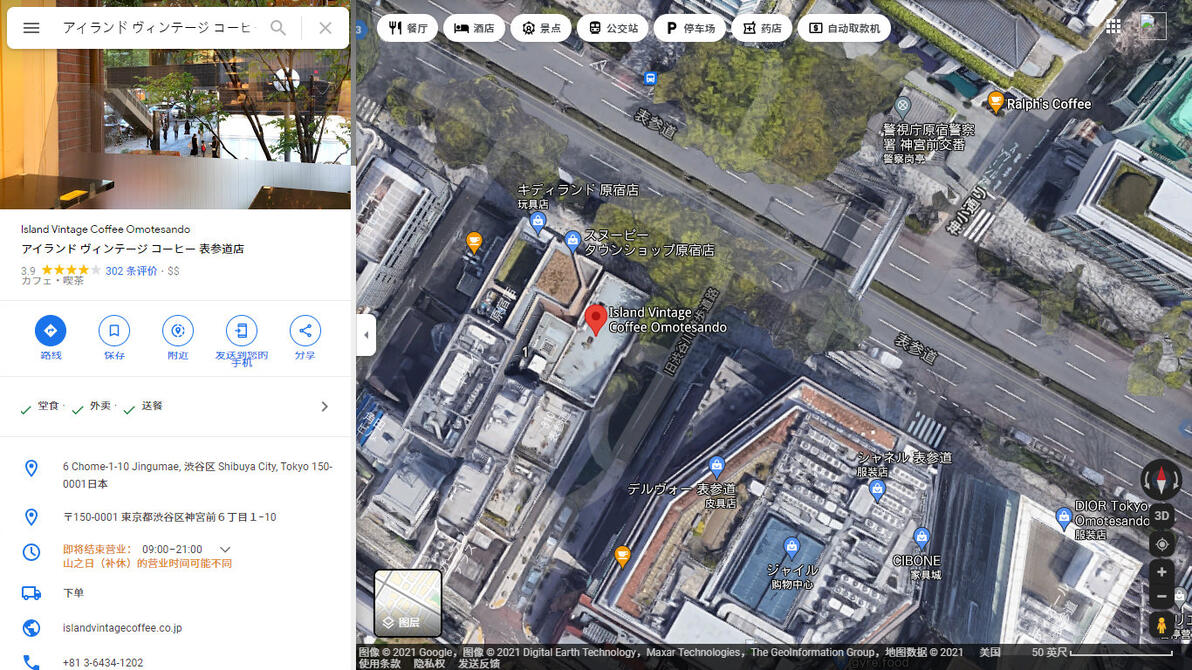The image size is (1192, 670).
Task: Click orange cafe marker below ジャイル building
Action: [x=622, y=557]
